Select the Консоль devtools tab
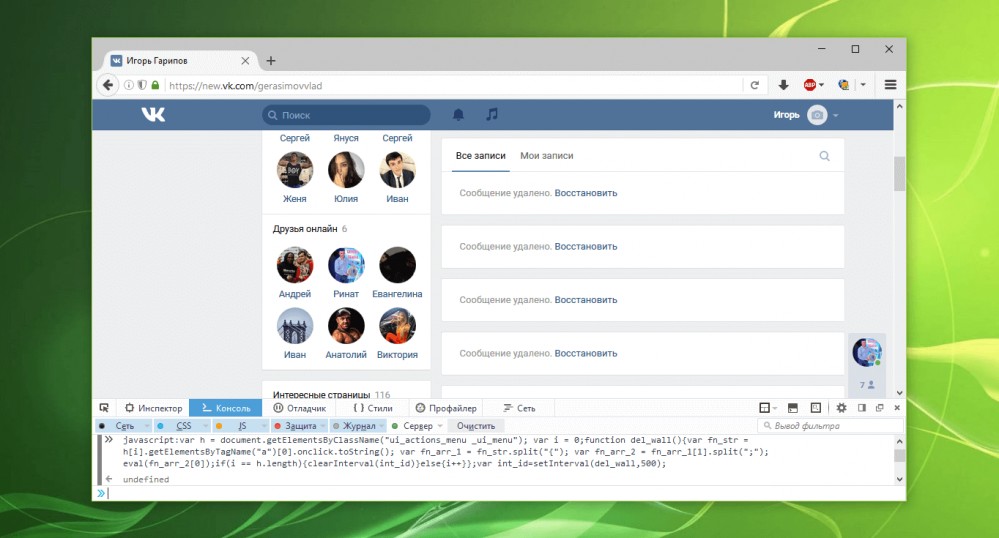Viewport: 999px width, 538px height. tap(226, 408)
